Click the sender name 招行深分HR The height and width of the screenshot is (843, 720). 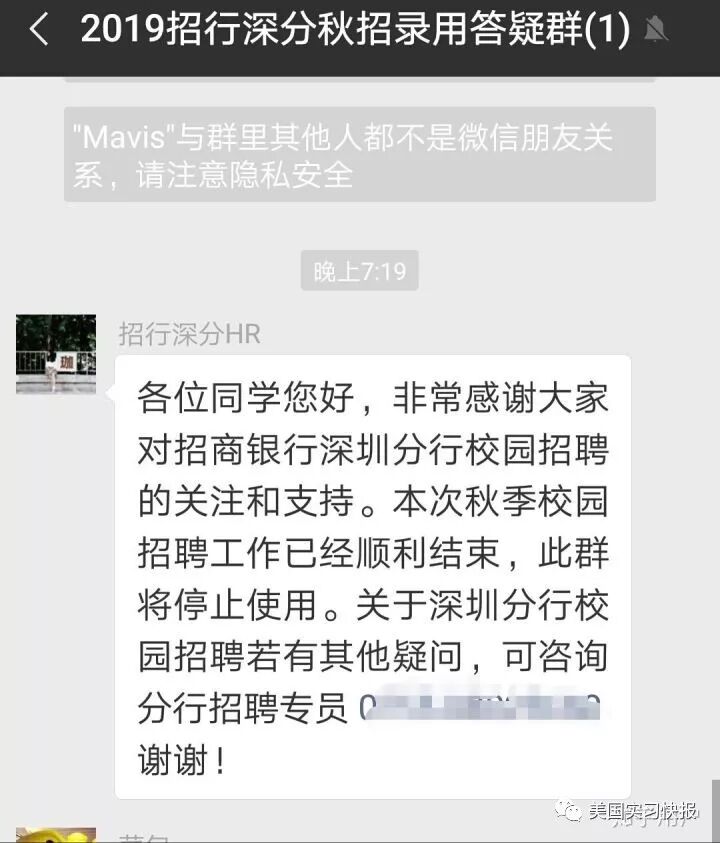[x=189, y=334]
